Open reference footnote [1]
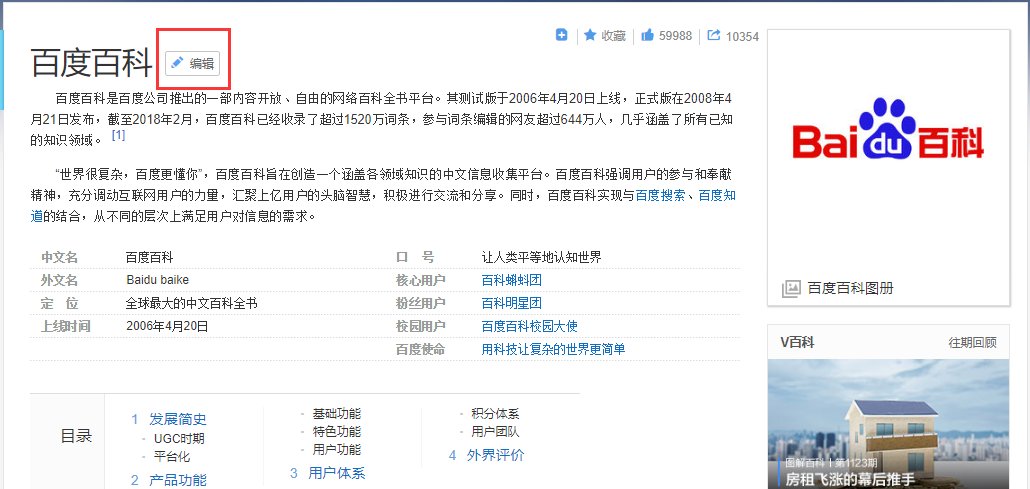Image resolution: width=1030 pixels, height=489 pixels. coord(118,135)
